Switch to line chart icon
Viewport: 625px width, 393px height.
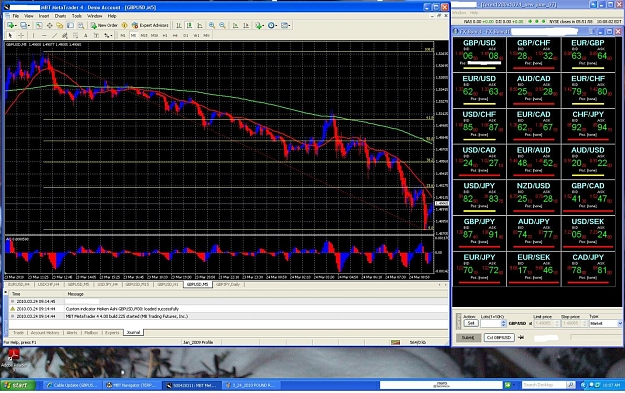coord(200,26)
